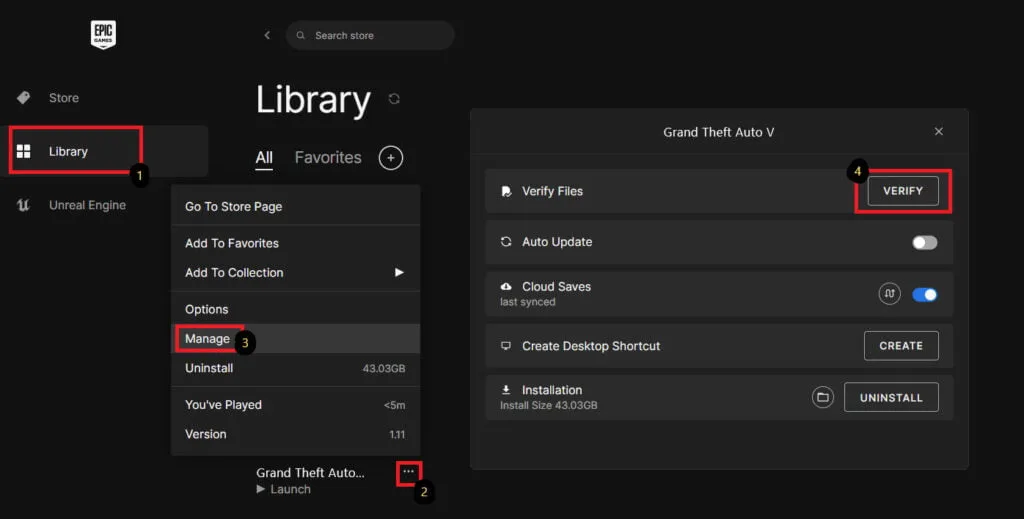Click the Create Desktop Shortcut monitor icon
This screenshot has width=1024, height=519.
(x=505, y=346)
